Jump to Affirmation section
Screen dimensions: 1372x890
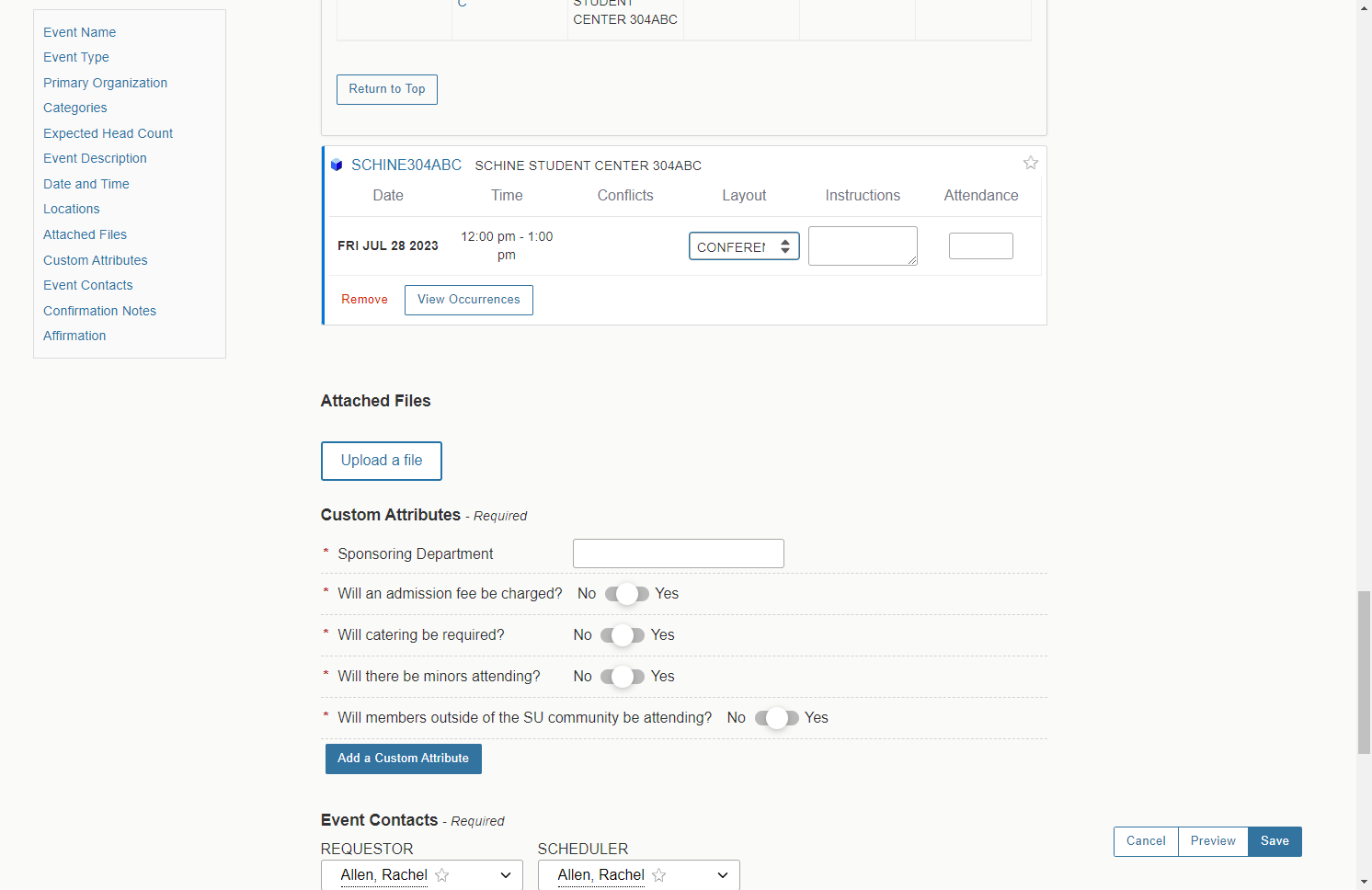[x=74, y=336]
